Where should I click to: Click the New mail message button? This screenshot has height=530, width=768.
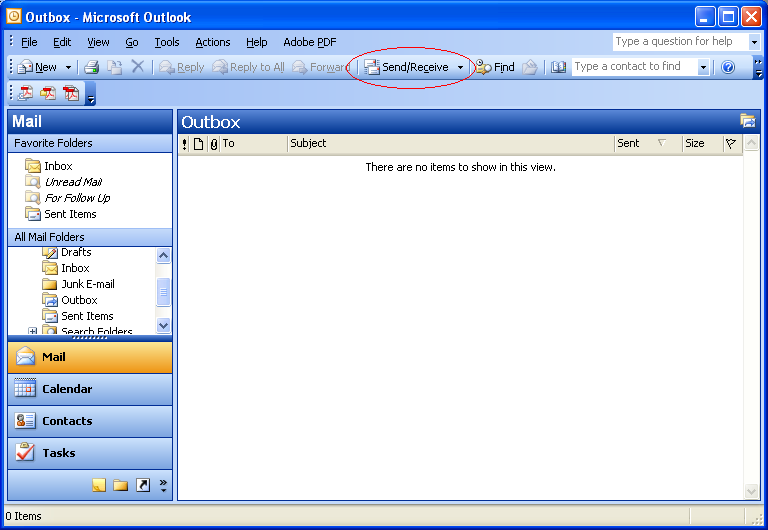click(x=37, y=67)
